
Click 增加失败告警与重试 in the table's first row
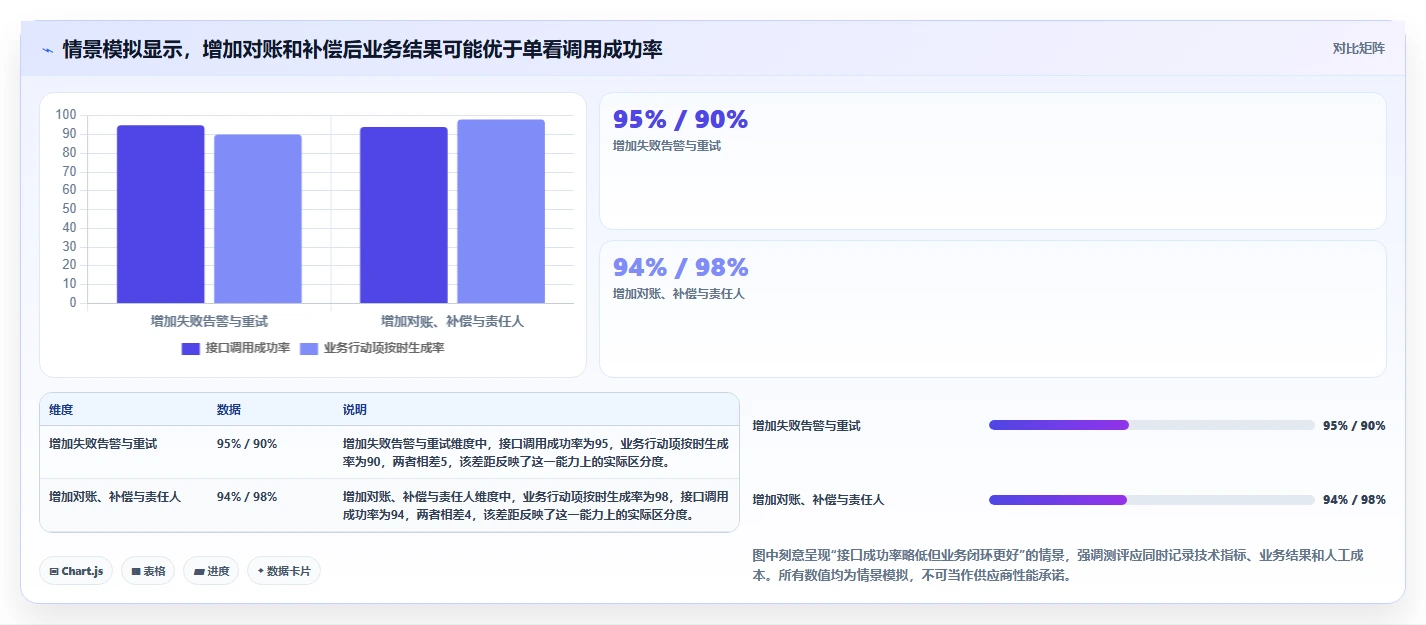[103, 444]
